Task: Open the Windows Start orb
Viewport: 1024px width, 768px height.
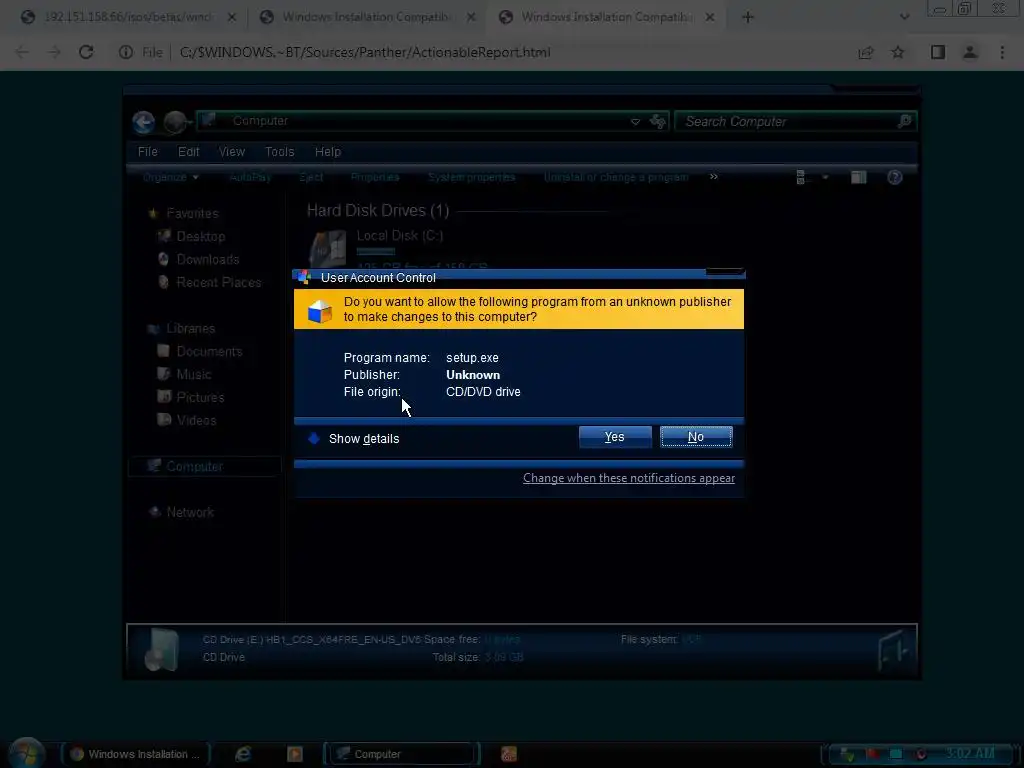Action: (x=26, y=752)
